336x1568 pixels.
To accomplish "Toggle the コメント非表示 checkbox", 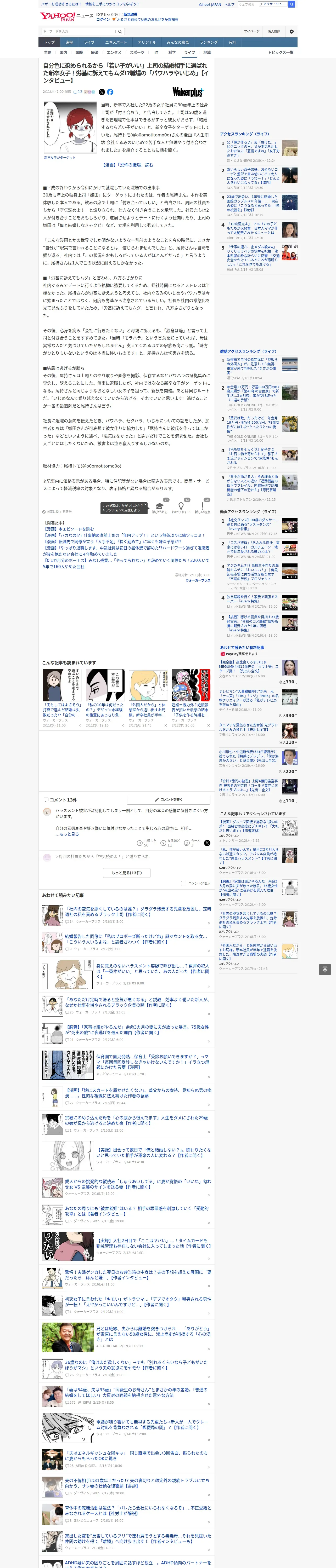I will tap(183, 883).
